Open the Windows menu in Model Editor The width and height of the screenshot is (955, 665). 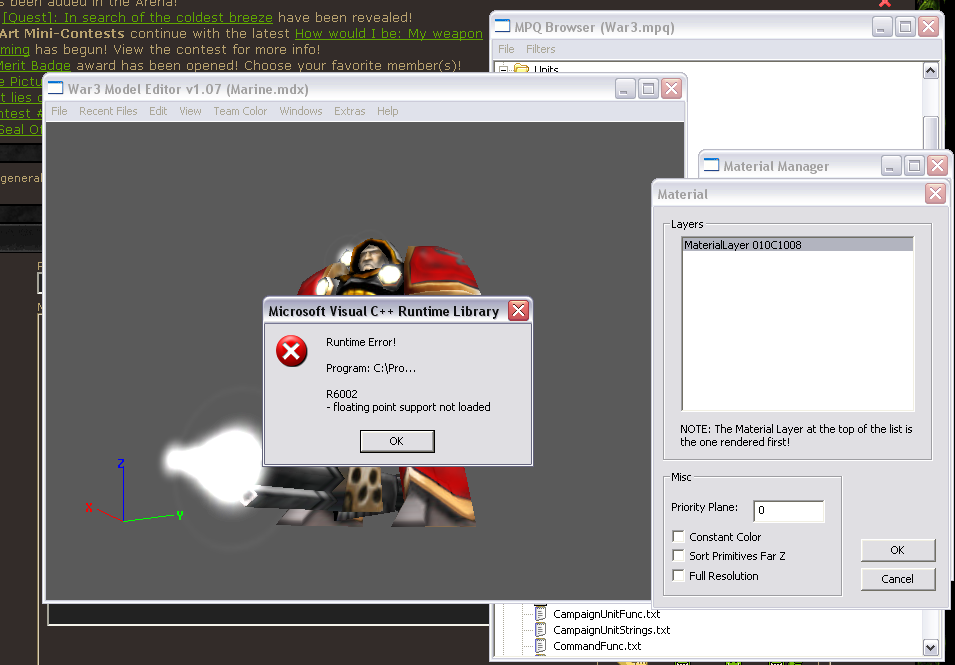[x=301, y=111]
